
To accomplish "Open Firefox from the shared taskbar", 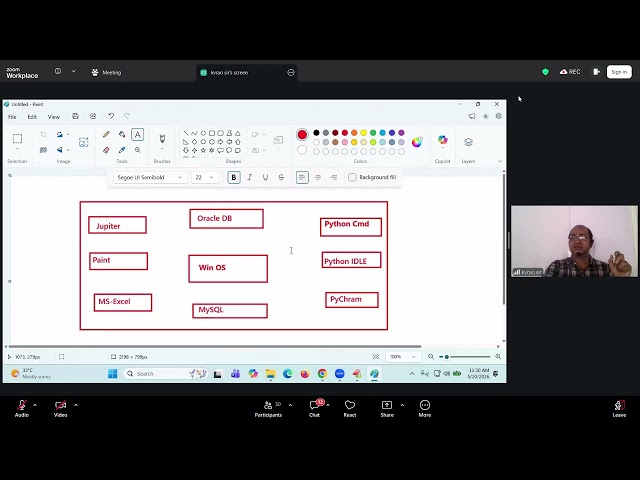I will 305,373.
